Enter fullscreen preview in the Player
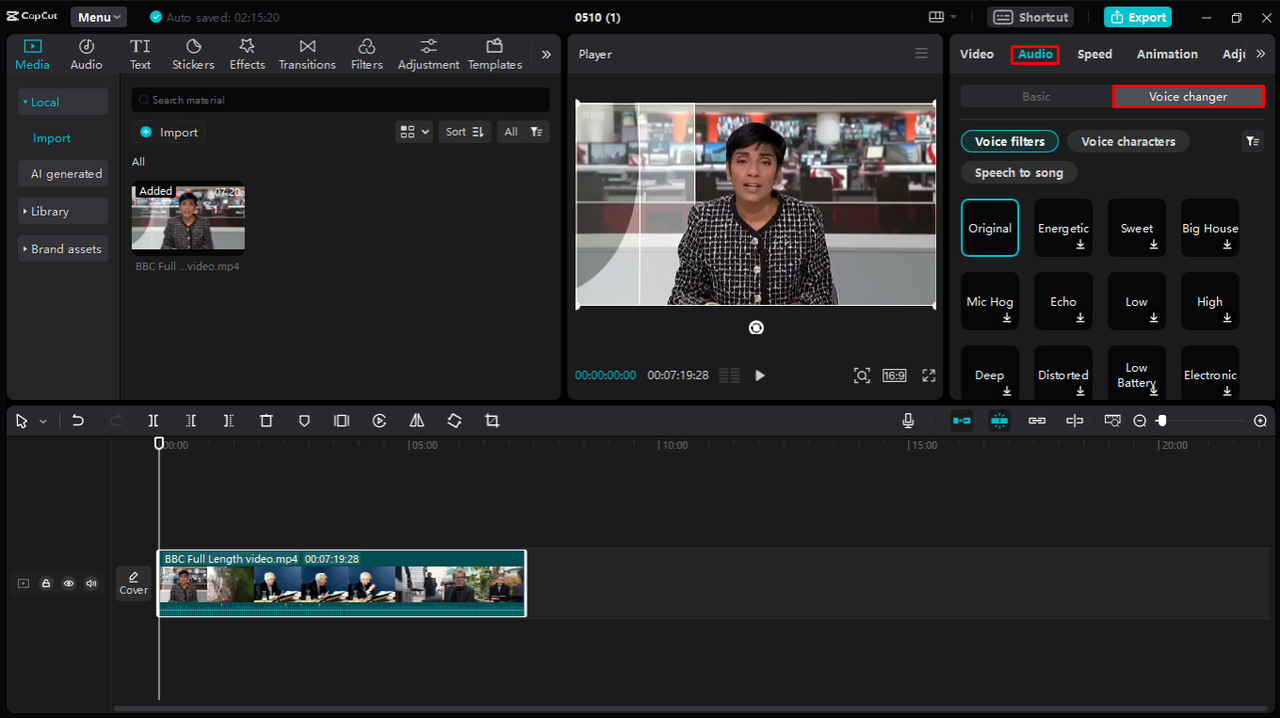 [928, 376]
